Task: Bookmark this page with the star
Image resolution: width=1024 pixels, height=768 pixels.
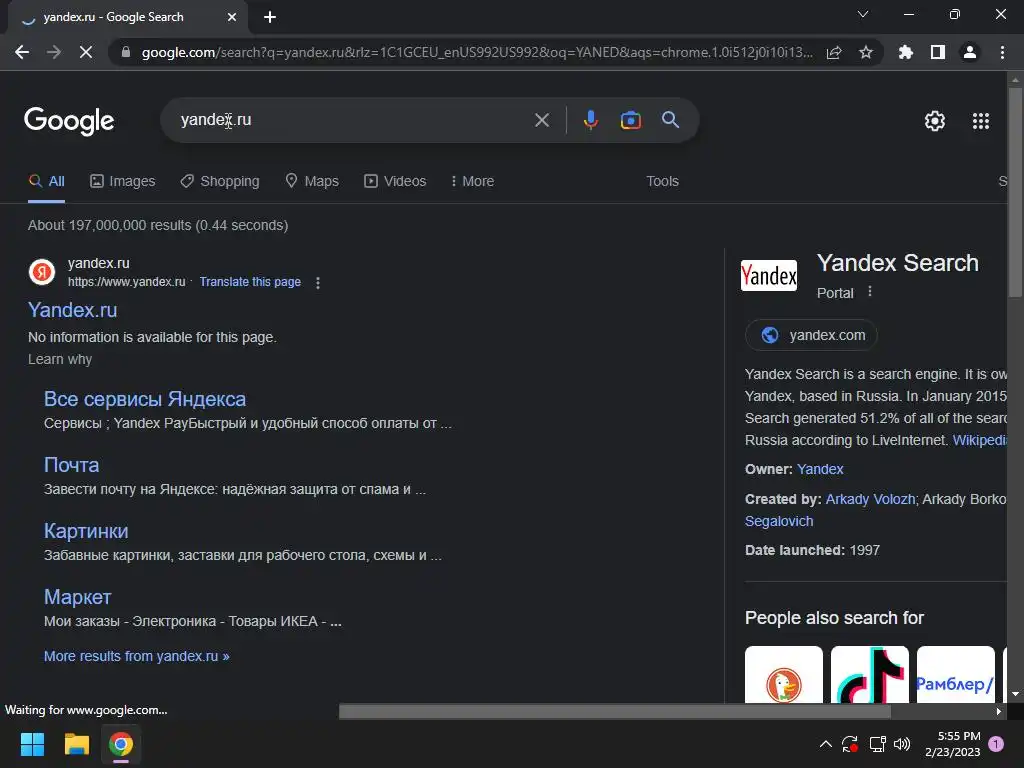Action: [866, 52]
